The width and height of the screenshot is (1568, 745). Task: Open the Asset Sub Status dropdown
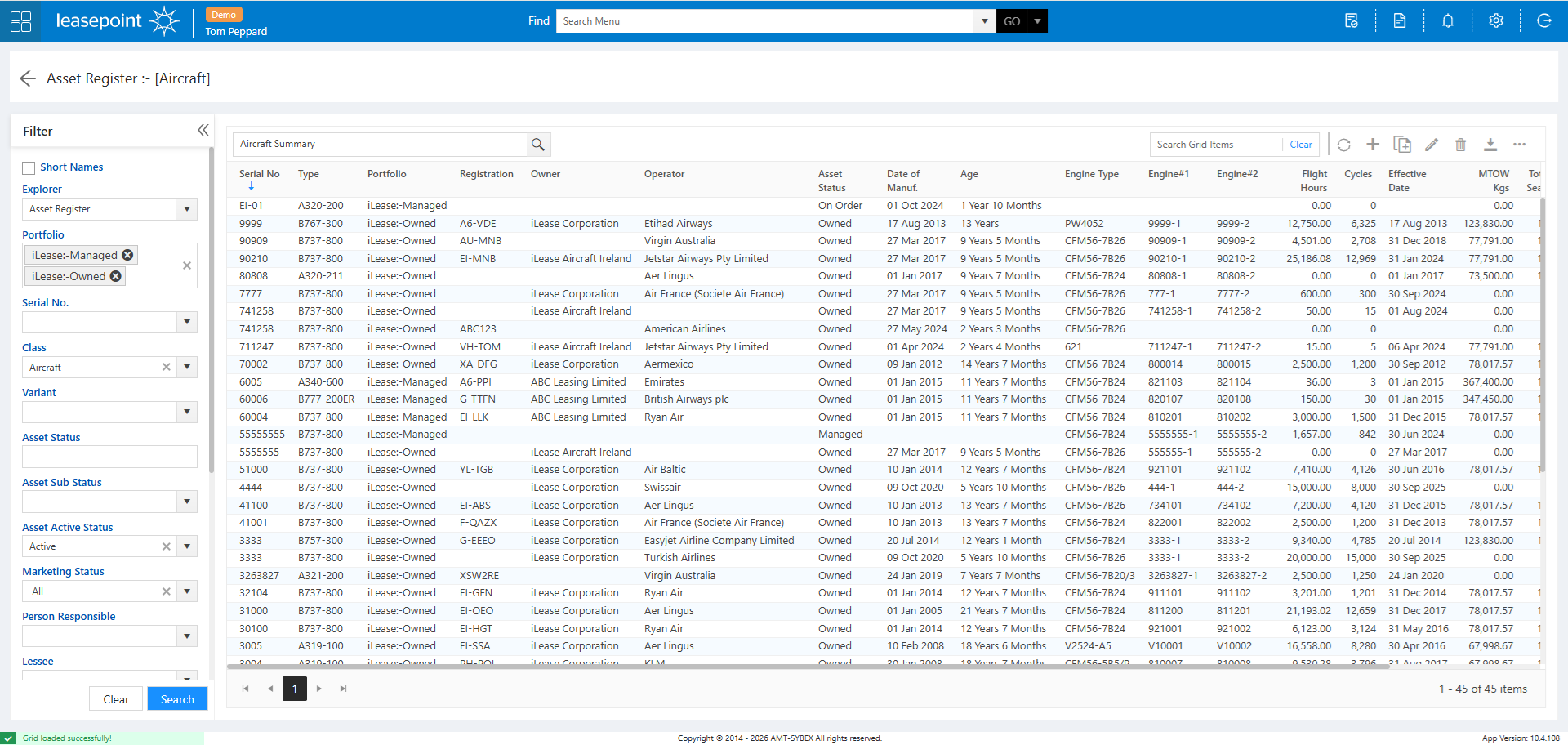[187, 502]
